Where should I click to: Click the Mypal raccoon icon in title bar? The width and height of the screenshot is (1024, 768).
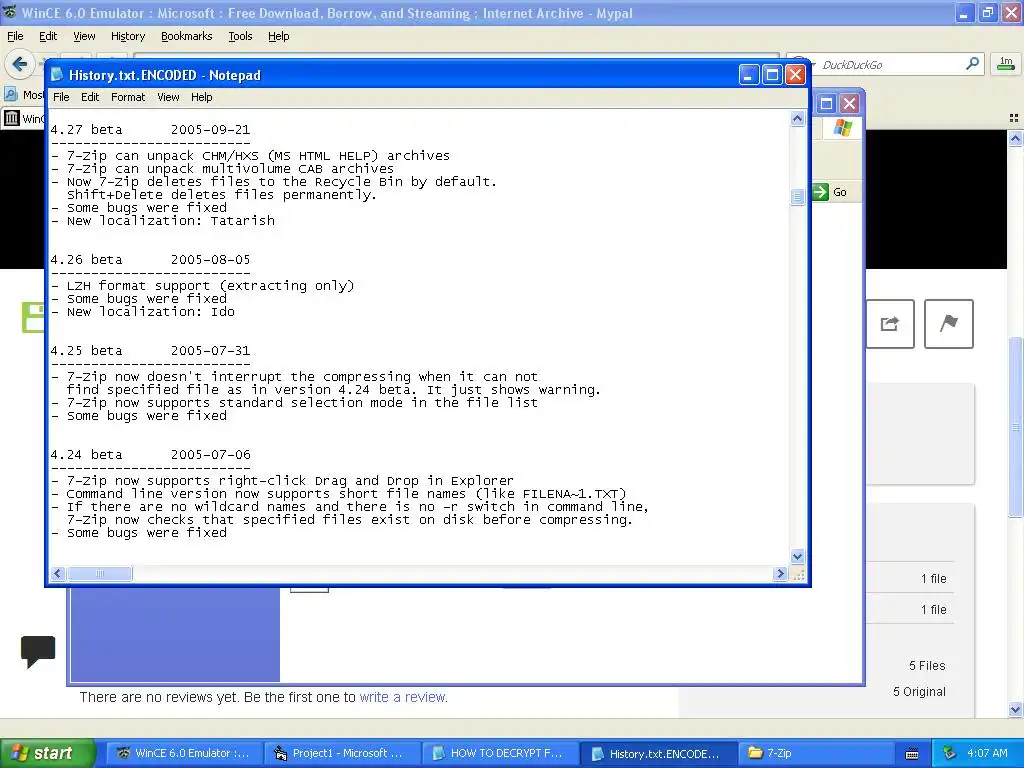[x=10, y=12]
